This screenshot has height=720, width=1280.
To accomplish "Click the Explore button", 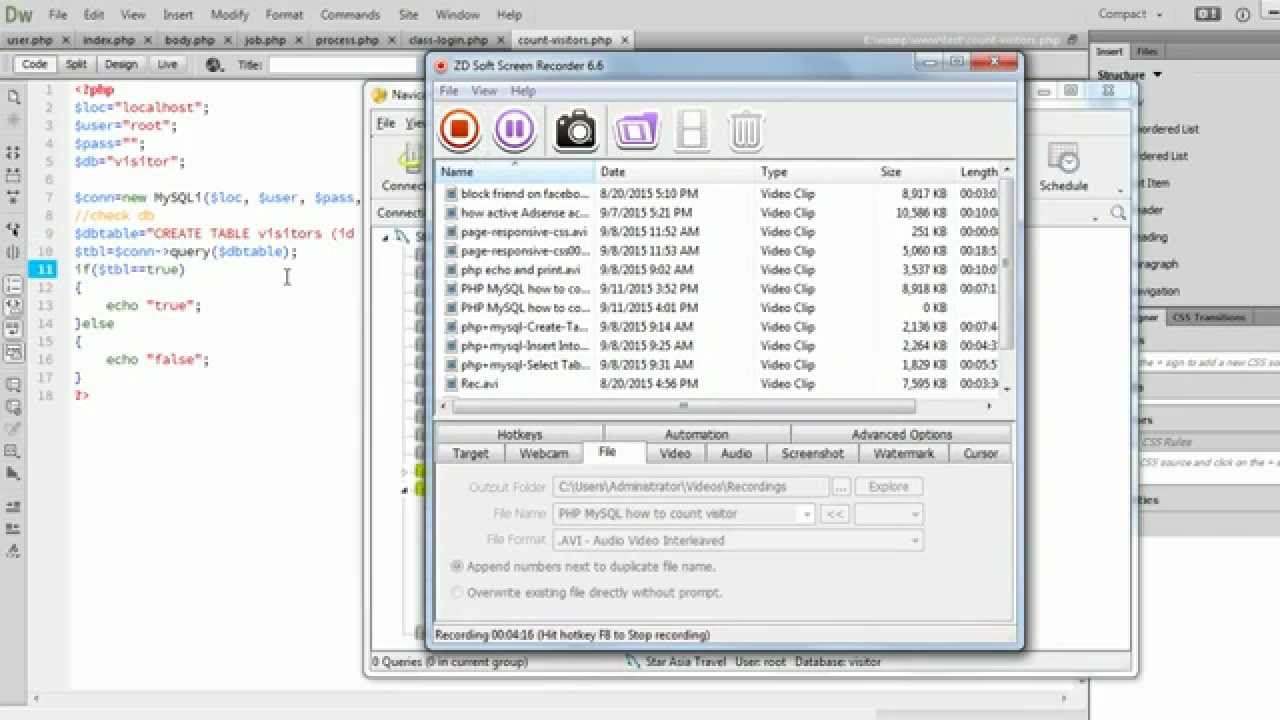I will point(888,487).
